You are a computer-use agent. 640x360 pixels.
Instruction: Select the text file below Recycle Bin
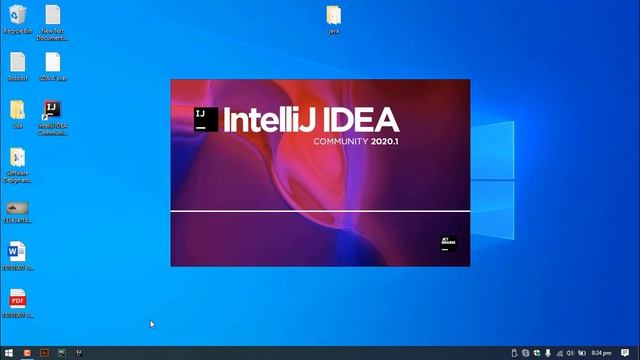pos(17,66)
